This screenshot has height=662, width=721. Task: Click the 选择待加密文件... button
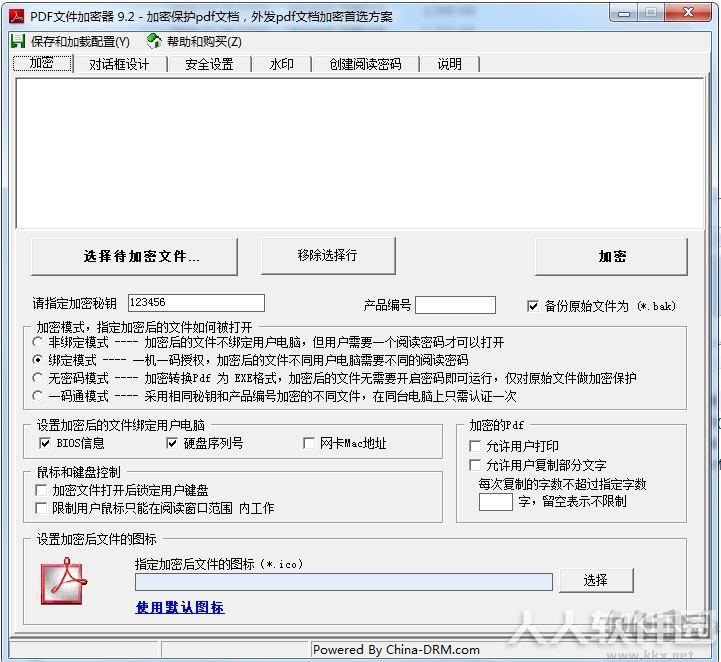point(134,257)
